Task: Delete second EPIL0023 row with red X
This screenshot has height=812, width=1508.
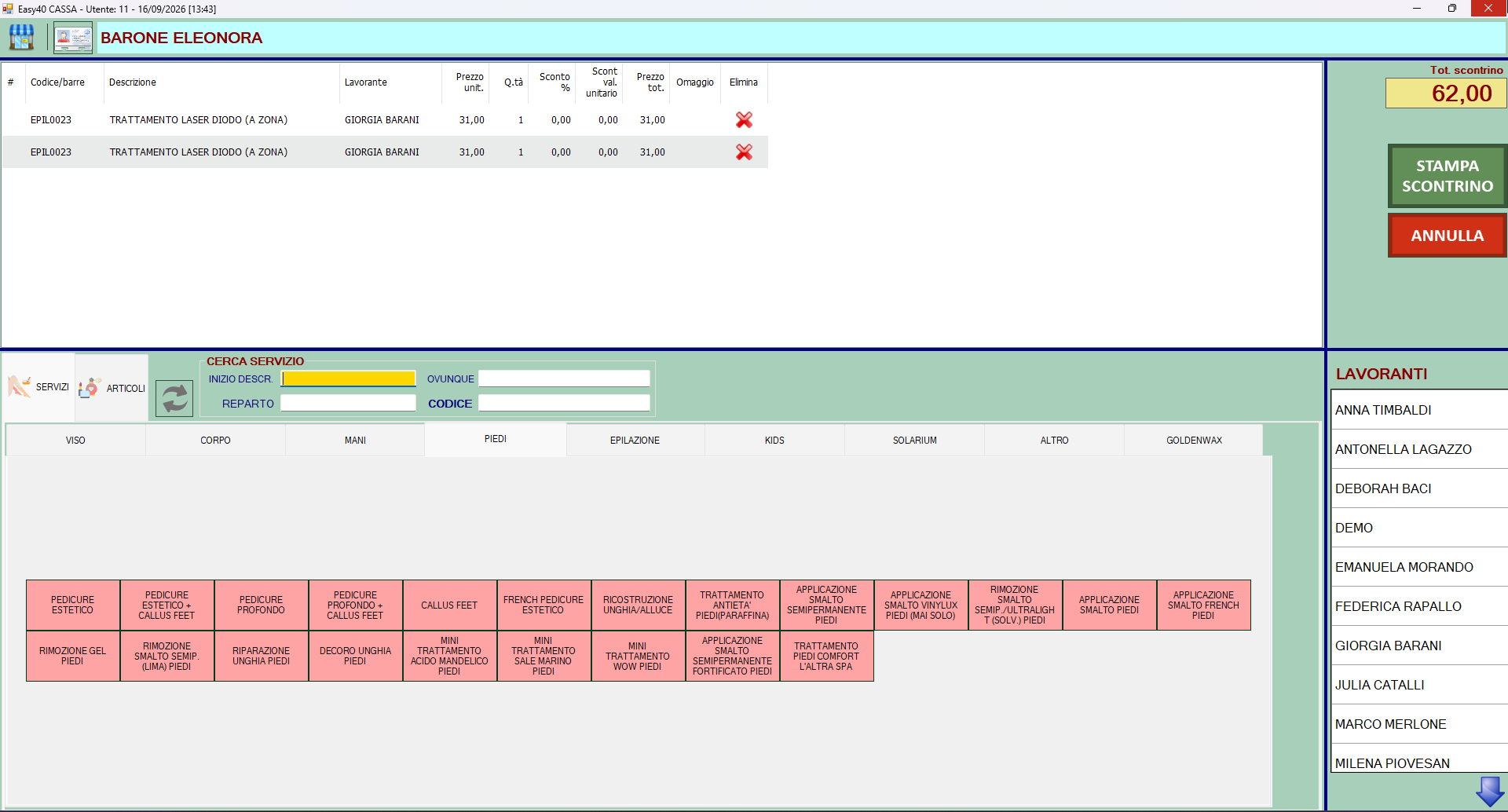Action: click(x=744, y=152)
